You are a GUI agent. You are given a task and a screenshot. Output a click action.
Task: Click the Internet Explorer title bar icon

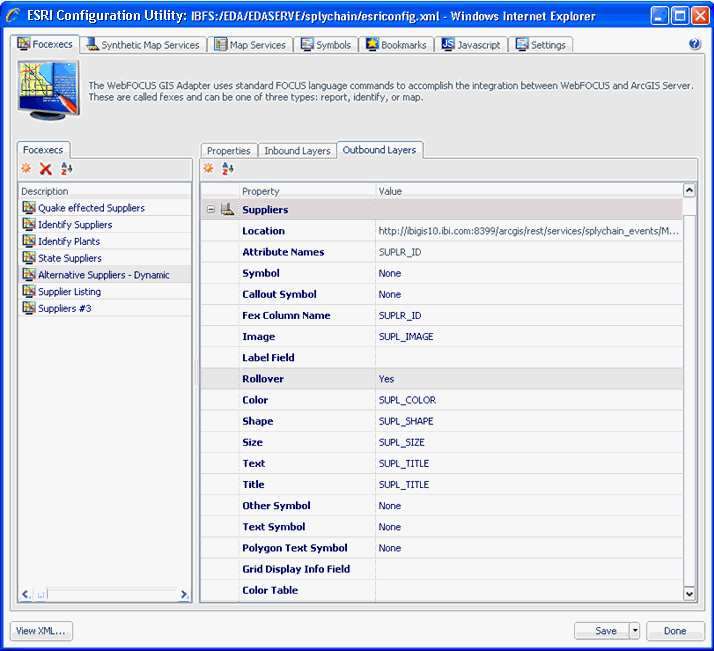tap(14, 16)
